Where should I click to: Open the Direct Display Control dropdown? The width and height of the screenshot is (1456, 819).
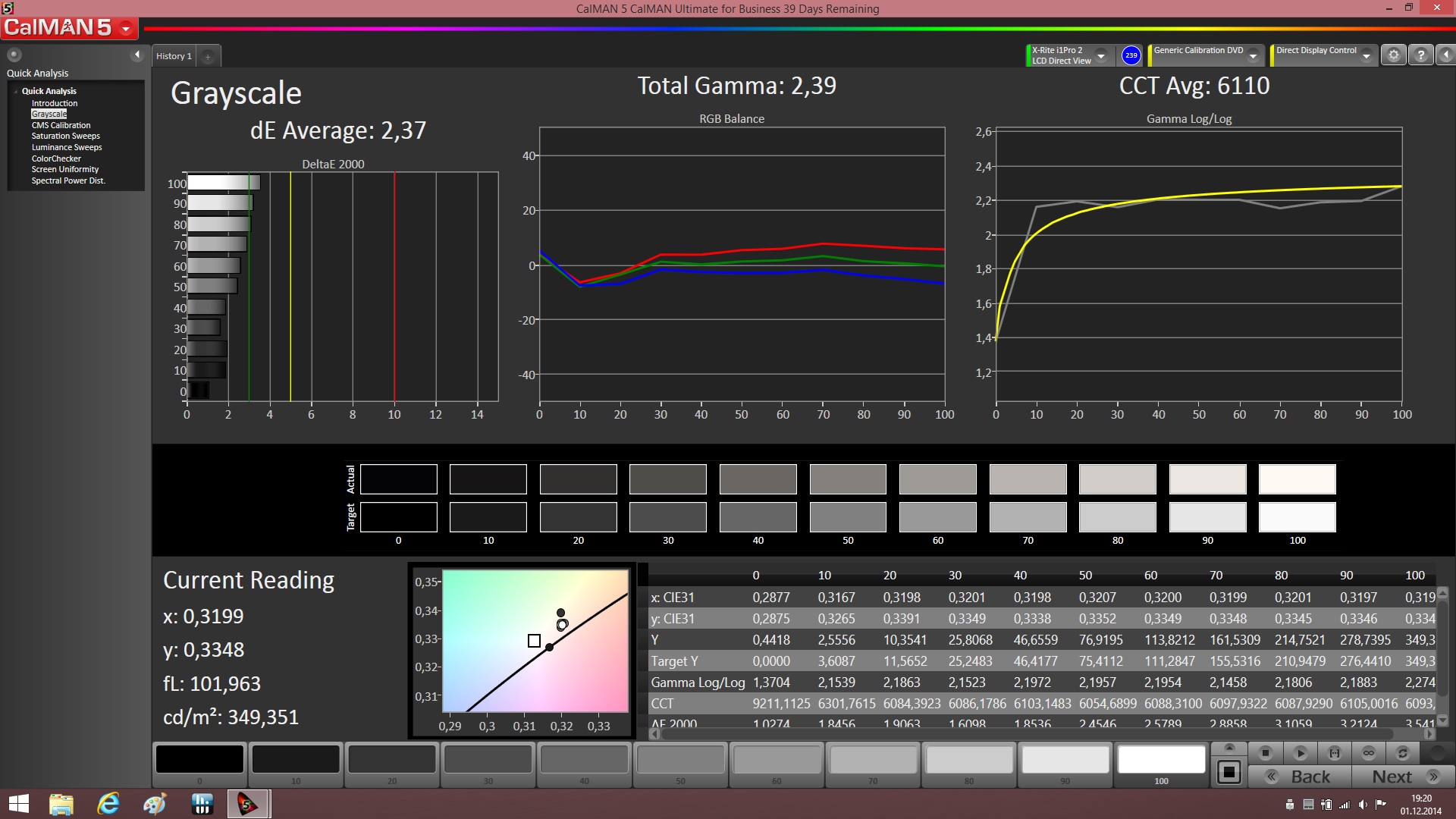click(x=1366, y=55)
